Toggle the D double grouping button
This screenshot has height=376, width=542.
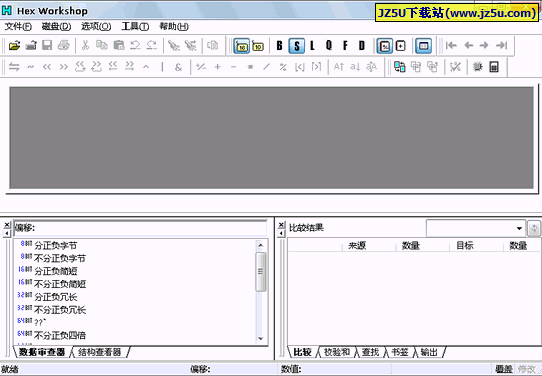coord(362,45)
